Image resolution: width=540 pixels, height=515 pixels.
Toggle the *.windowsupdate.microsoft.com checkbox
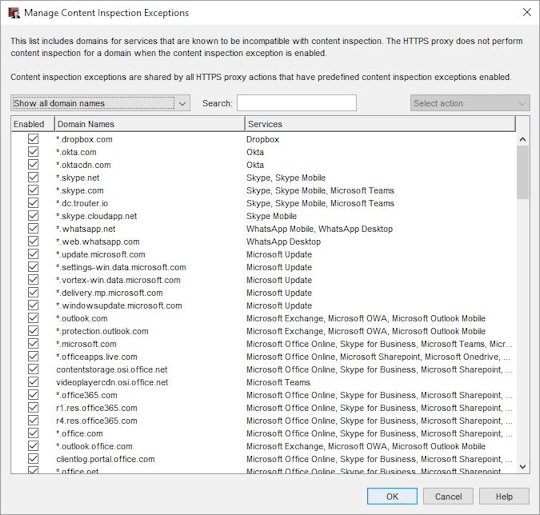tap(33, 305)
